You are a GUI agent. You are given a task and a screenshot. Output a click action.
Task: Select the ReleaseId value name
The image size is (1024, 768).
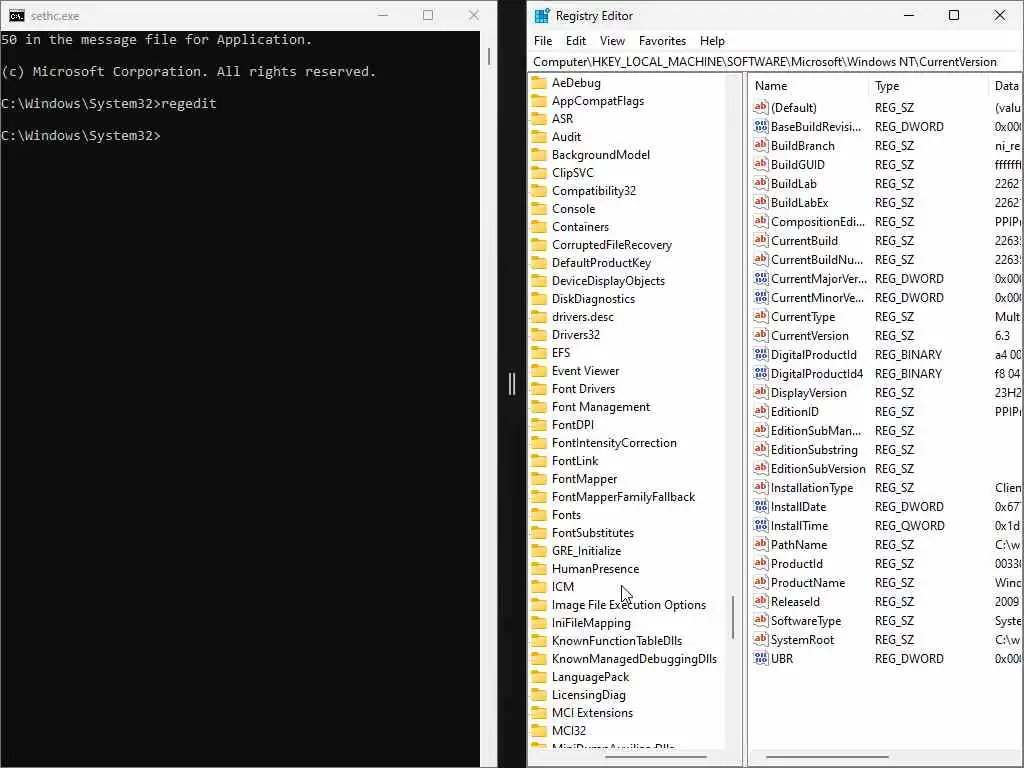pyautogui.click(x=795, y=601)
